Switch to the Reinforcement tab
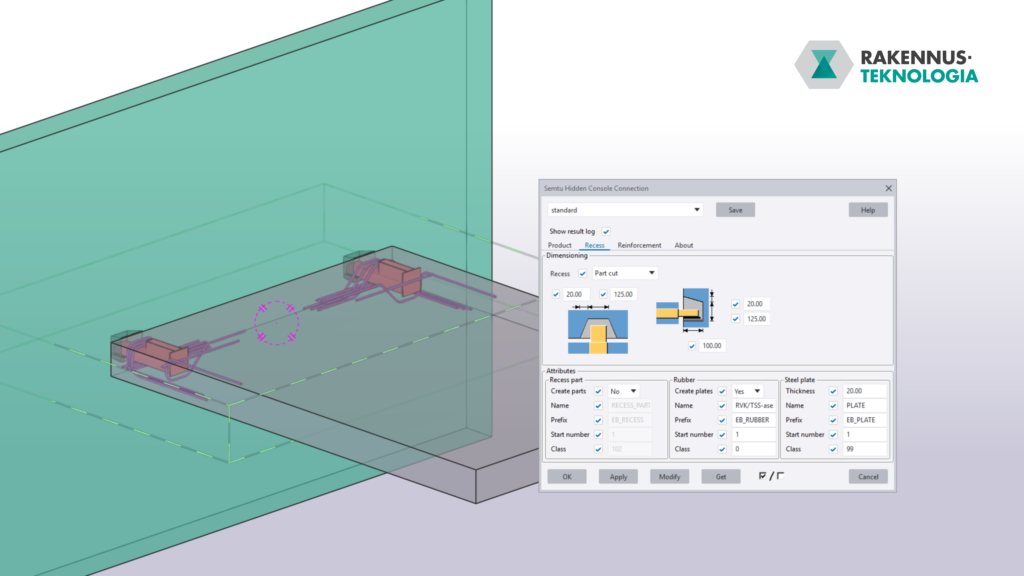The height and width of the screenshot is (576, 1024). pyautogui.click(x=639, y=245)
